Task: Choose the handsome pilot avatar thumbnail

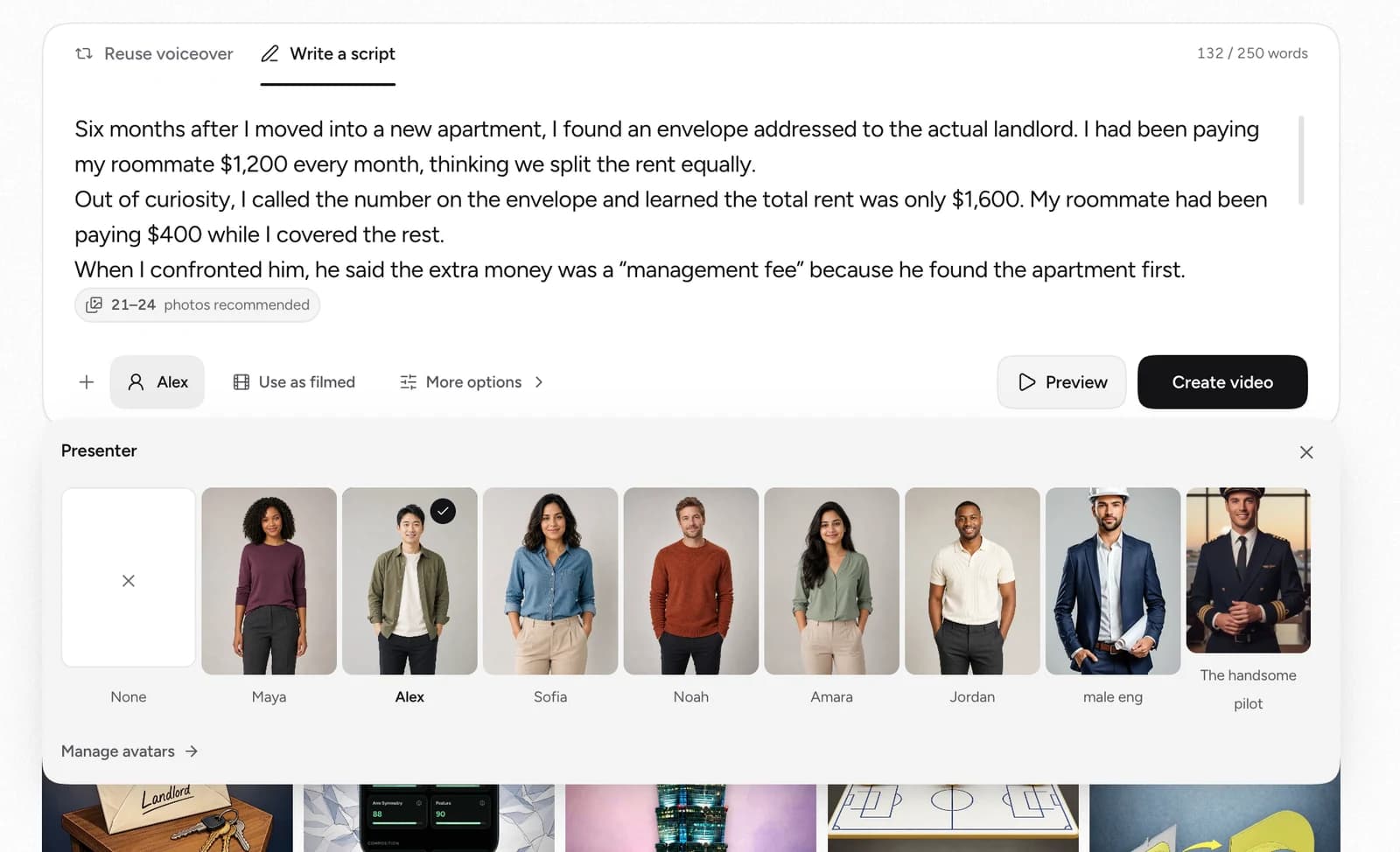Action: tap(1249, 570)
